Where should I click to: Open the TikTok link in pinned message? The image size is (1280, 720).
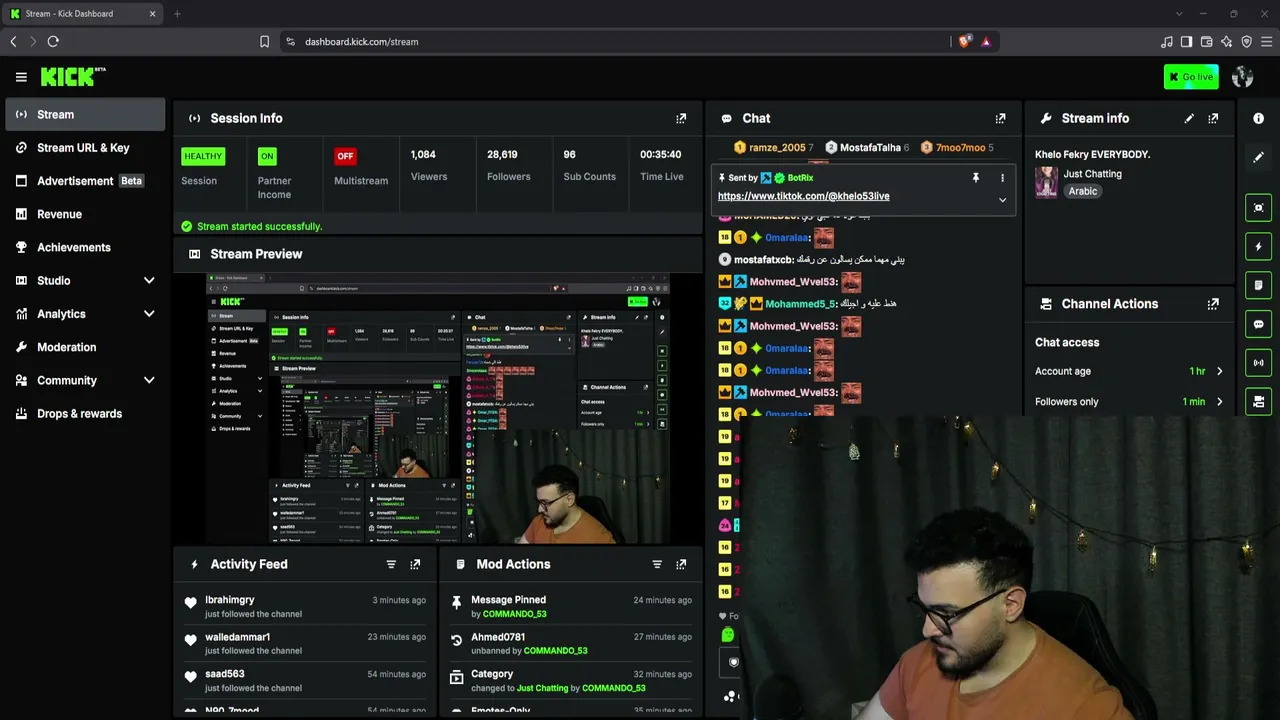click(803, 196)
